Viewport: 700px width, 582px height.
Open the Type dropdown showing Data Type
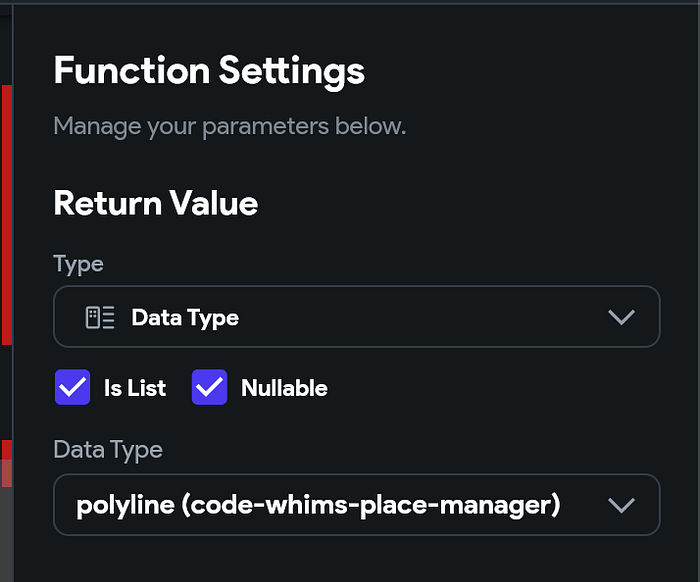(356, 318)
